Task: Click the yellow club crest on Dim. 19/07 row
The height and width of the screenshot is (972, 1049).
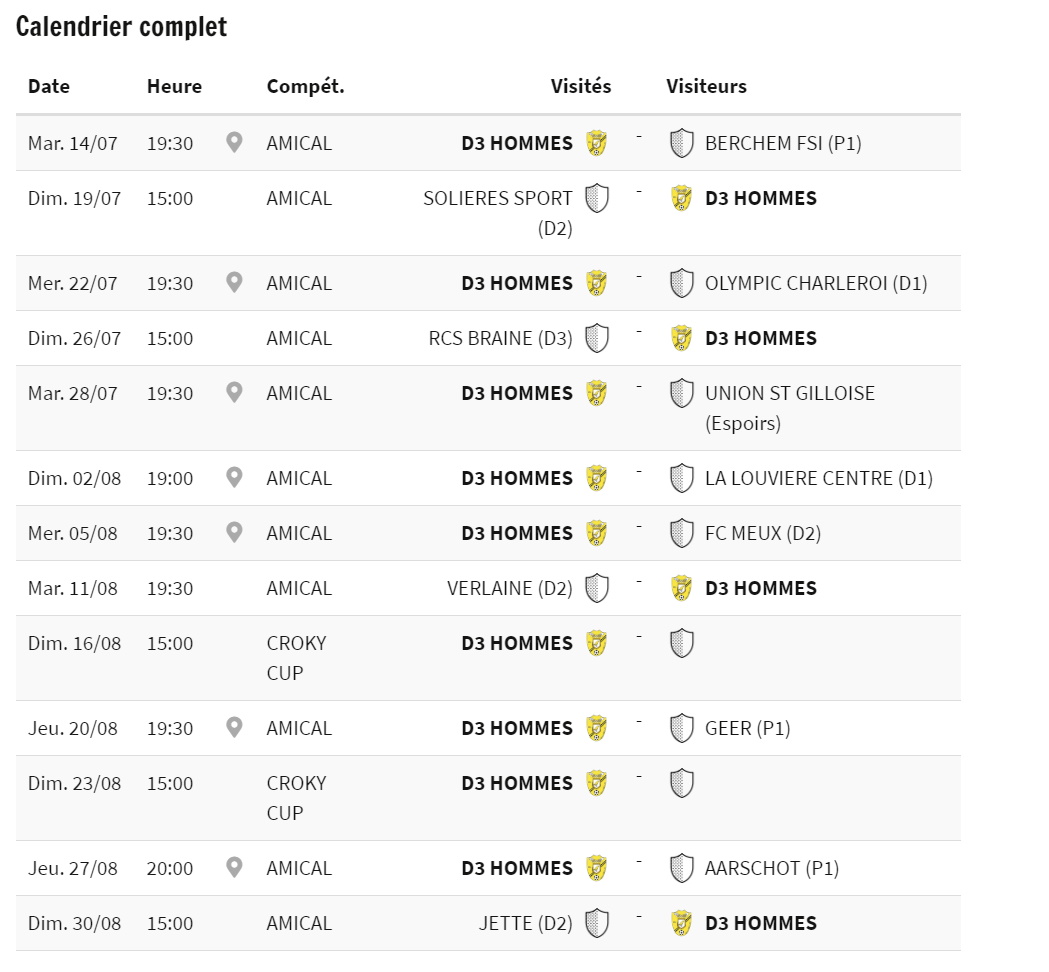Action: coord(681,198)
